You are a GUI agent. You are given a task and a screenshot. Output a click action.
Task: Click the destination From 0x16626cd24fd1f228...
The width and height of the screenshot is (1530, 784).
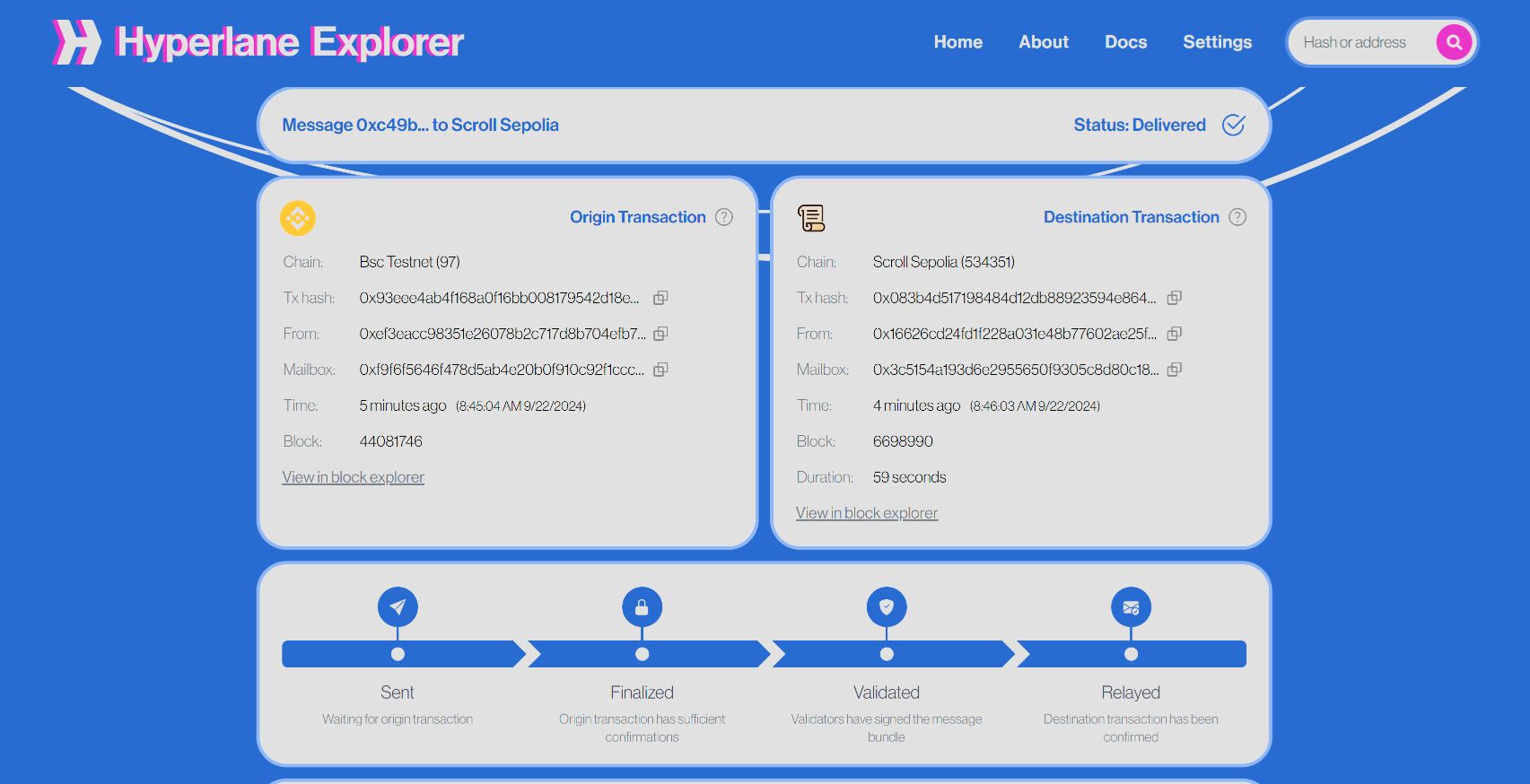pyautogui.click(x=1015, y=334)
